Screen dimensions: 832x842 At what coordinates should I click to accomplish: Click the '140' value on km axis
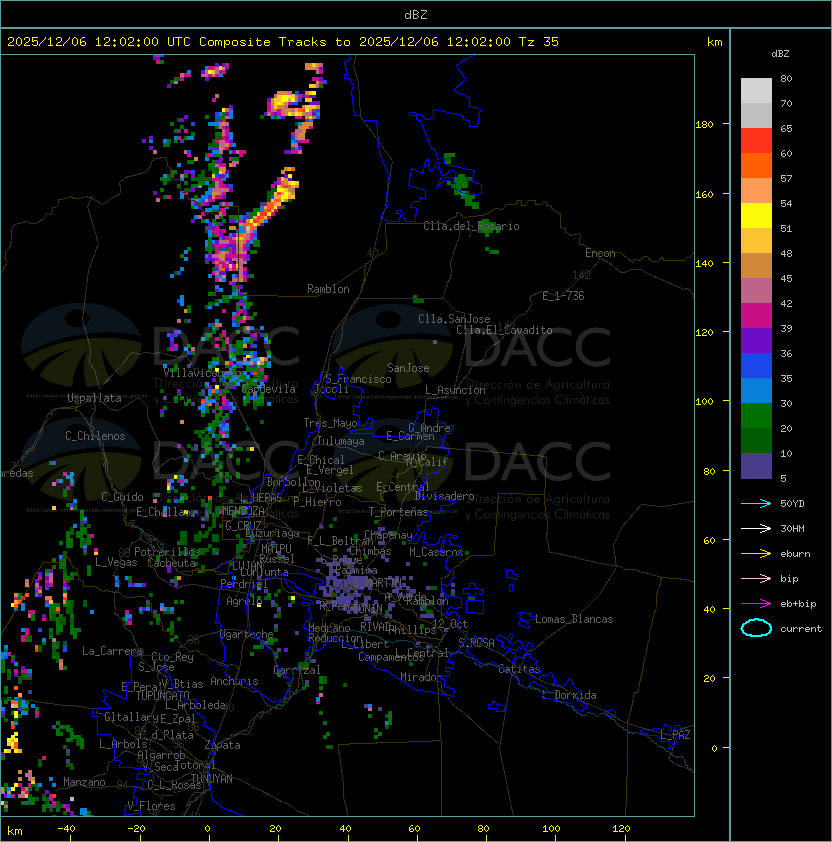coord(704,264)
